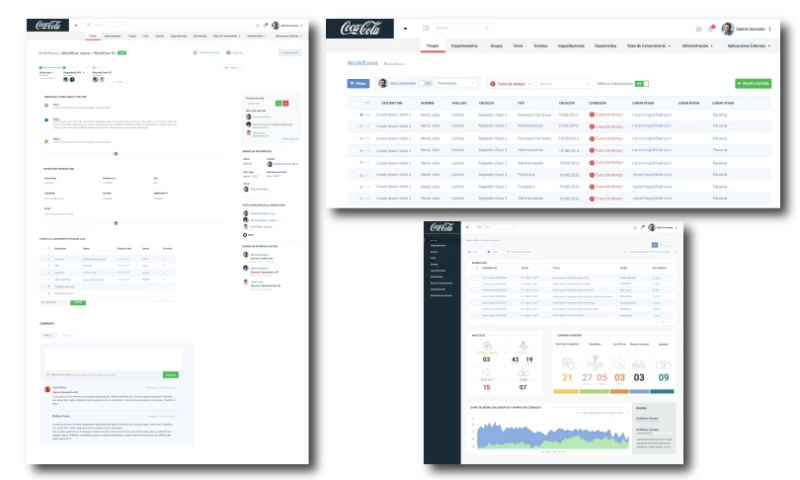Click the Workflows breadcrumb link in the detail window
This screenshot has width=800, height=480.
[x=48, y=53]
